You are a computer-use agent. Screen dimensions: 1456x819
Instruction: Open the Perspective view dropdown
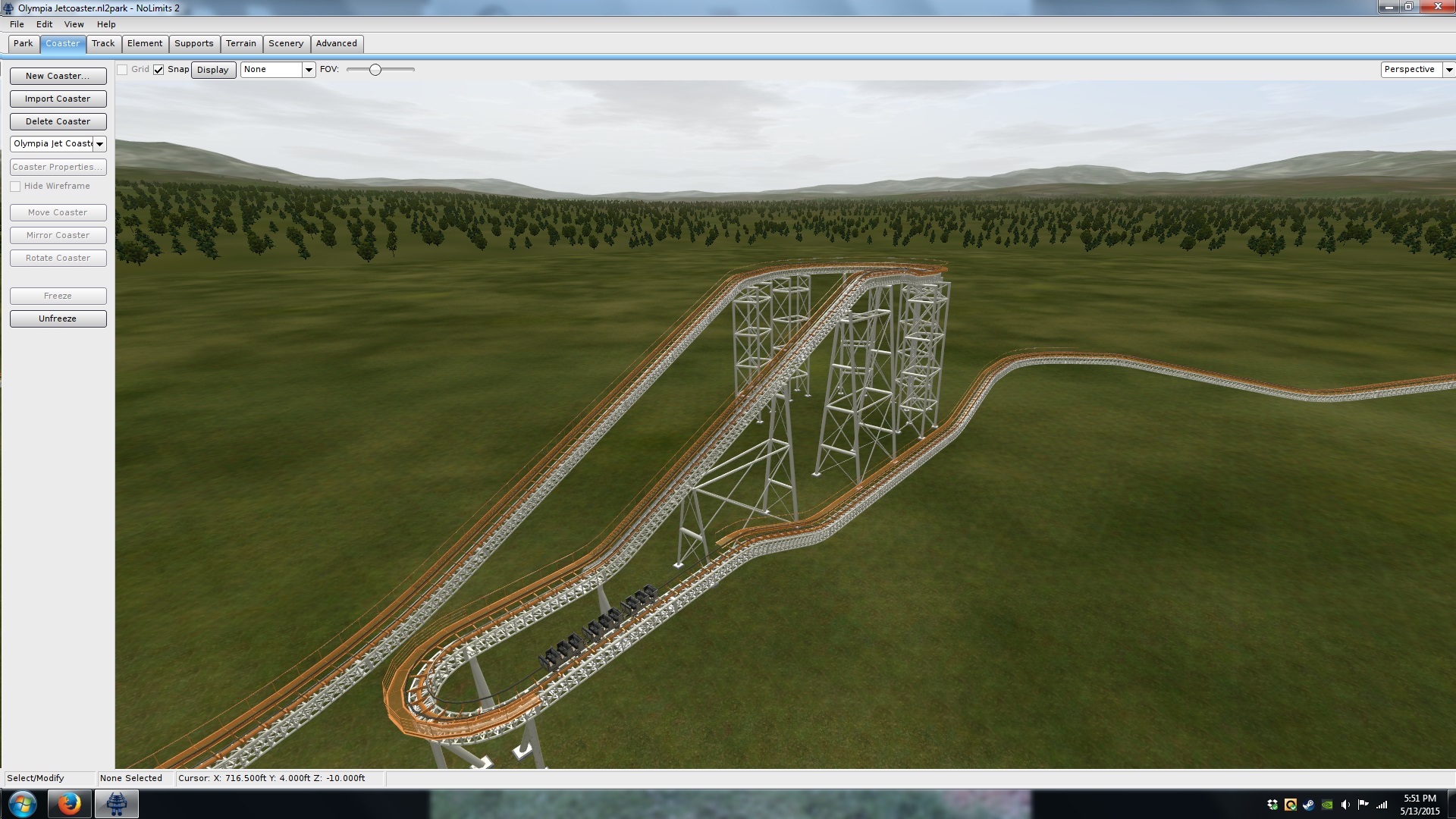pyautogui.click(x=1448, y=70)
